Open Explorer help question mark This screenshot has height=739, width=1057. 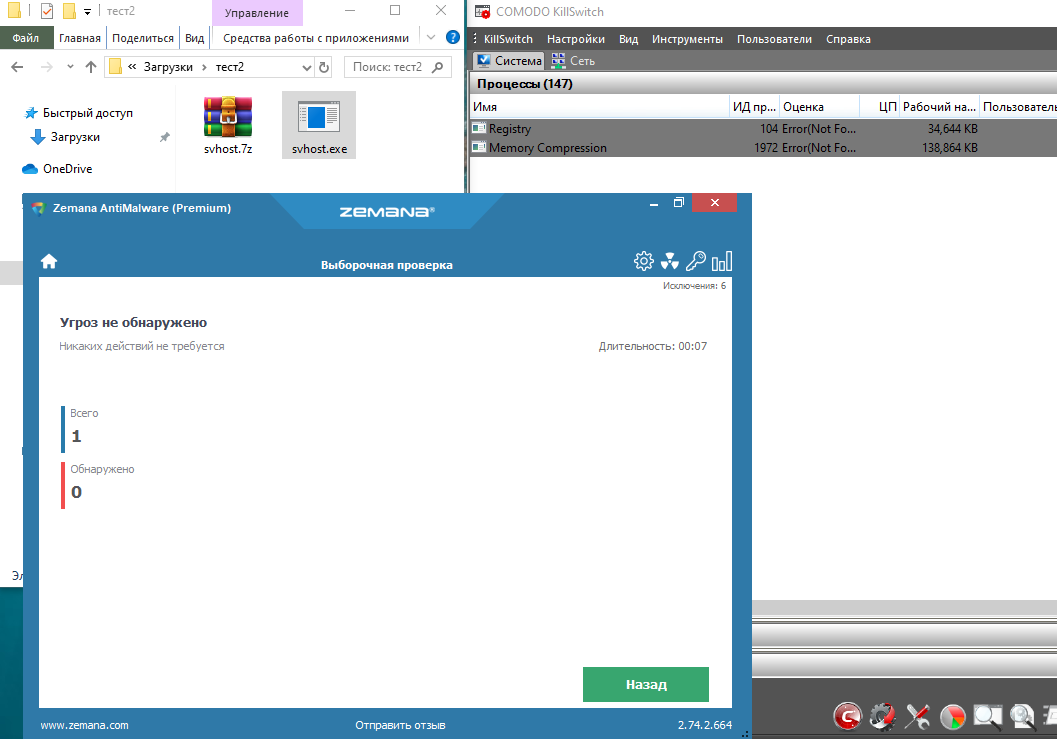tap(453, 37)
